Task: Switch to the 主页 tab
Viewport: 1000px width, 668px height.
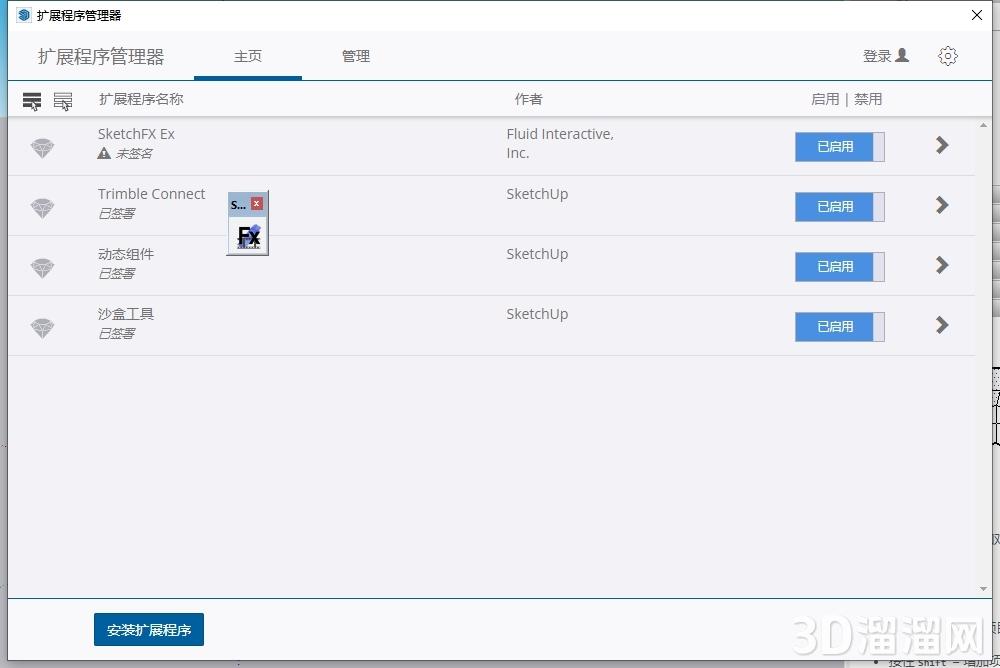Action: click(247, 56)
